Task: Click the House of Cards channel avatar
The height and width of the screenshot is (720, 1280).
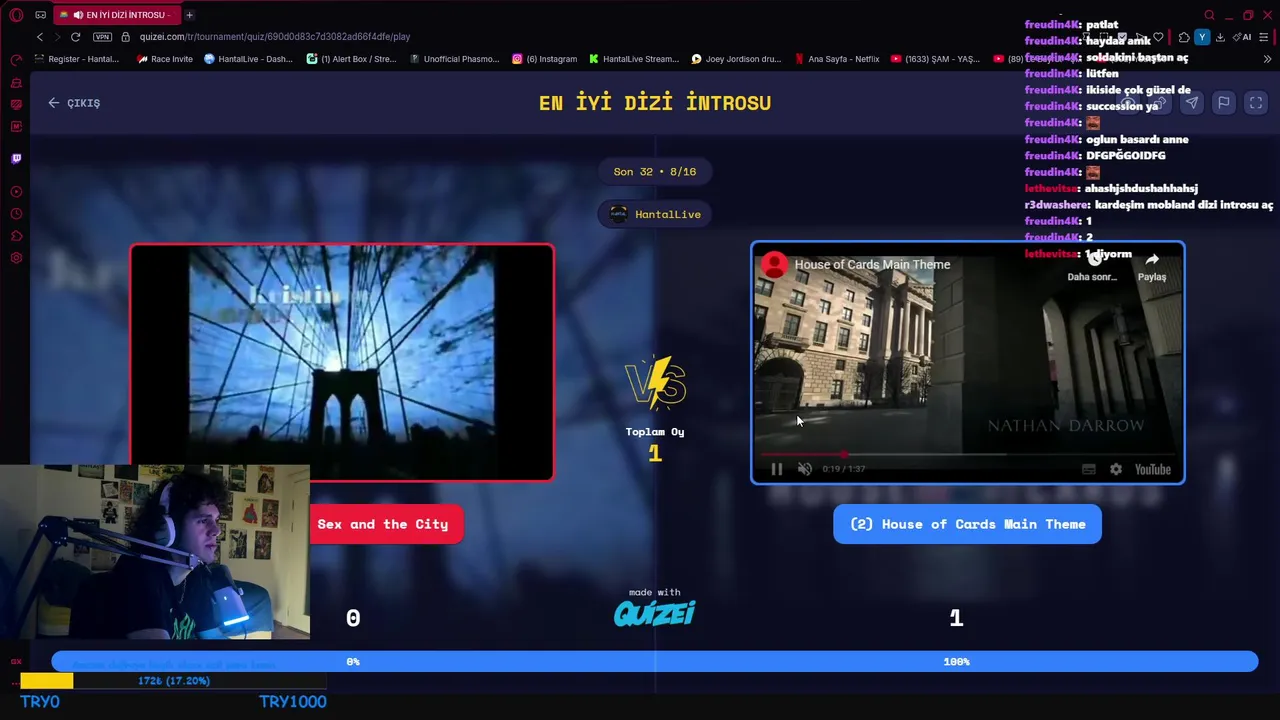Action: 774,264
